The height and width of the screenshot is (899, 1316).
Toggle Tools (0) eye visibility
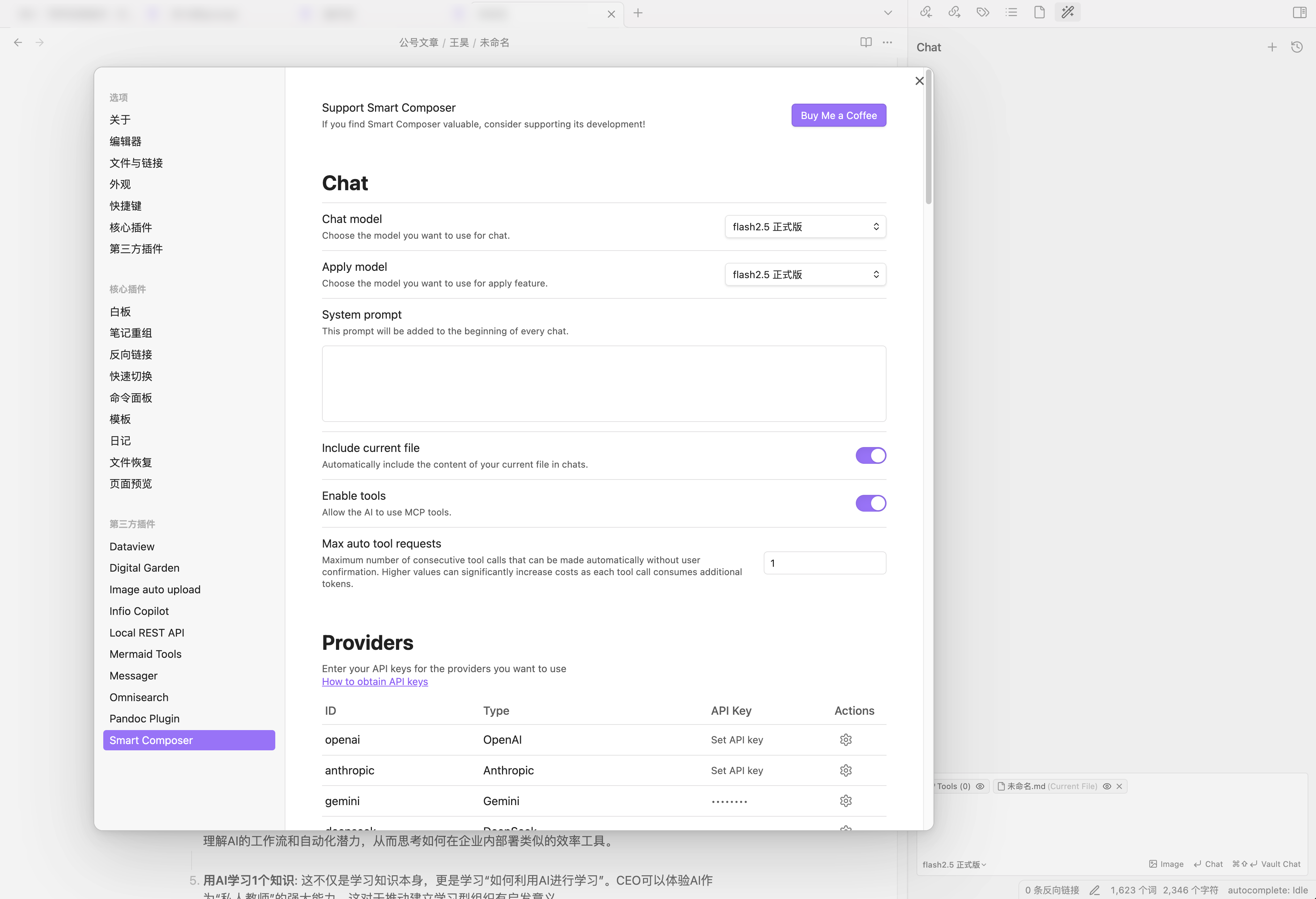980,786
